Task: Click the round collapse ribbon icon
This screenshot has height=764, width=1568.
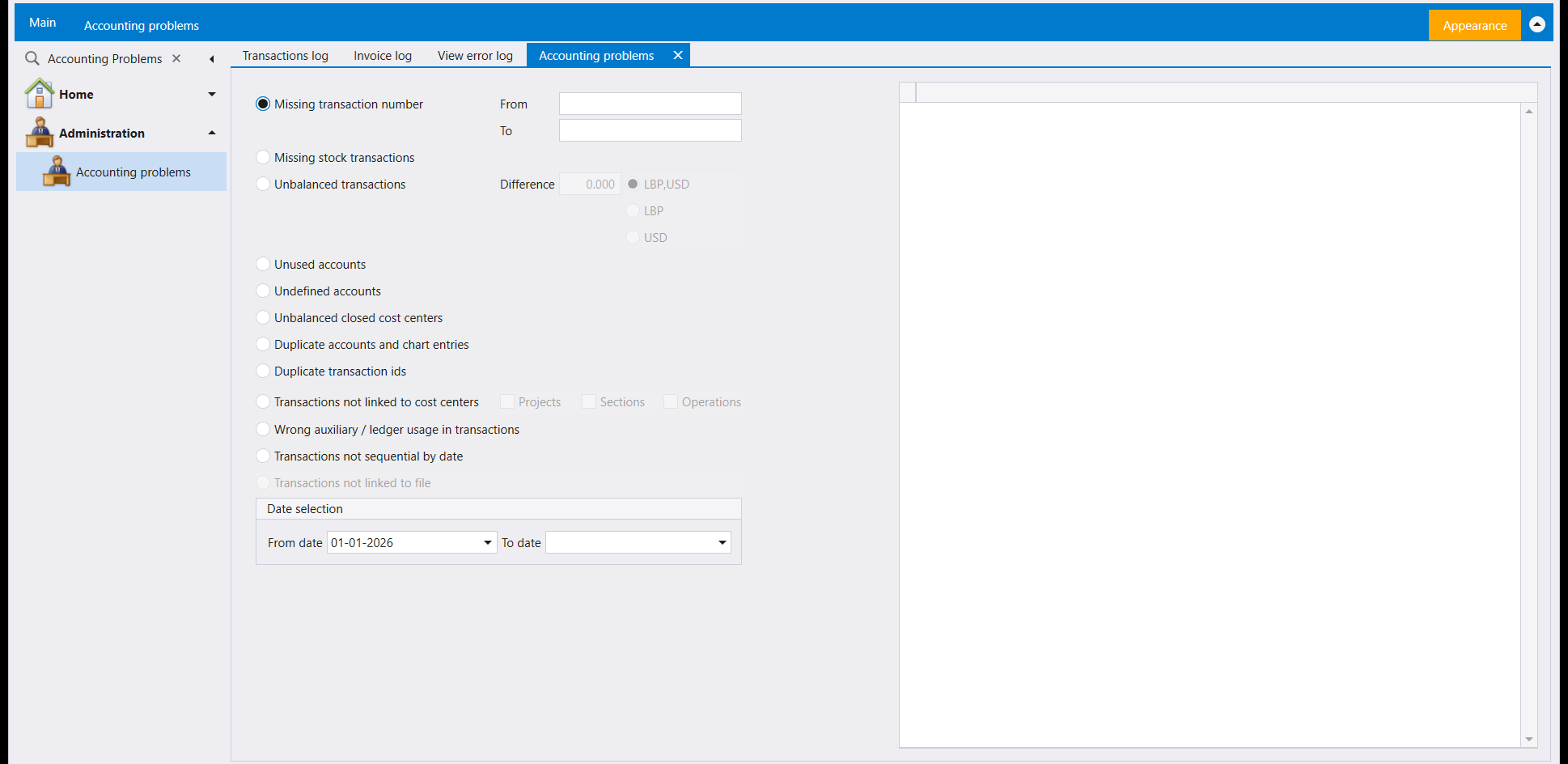Action: (1537, 24)
